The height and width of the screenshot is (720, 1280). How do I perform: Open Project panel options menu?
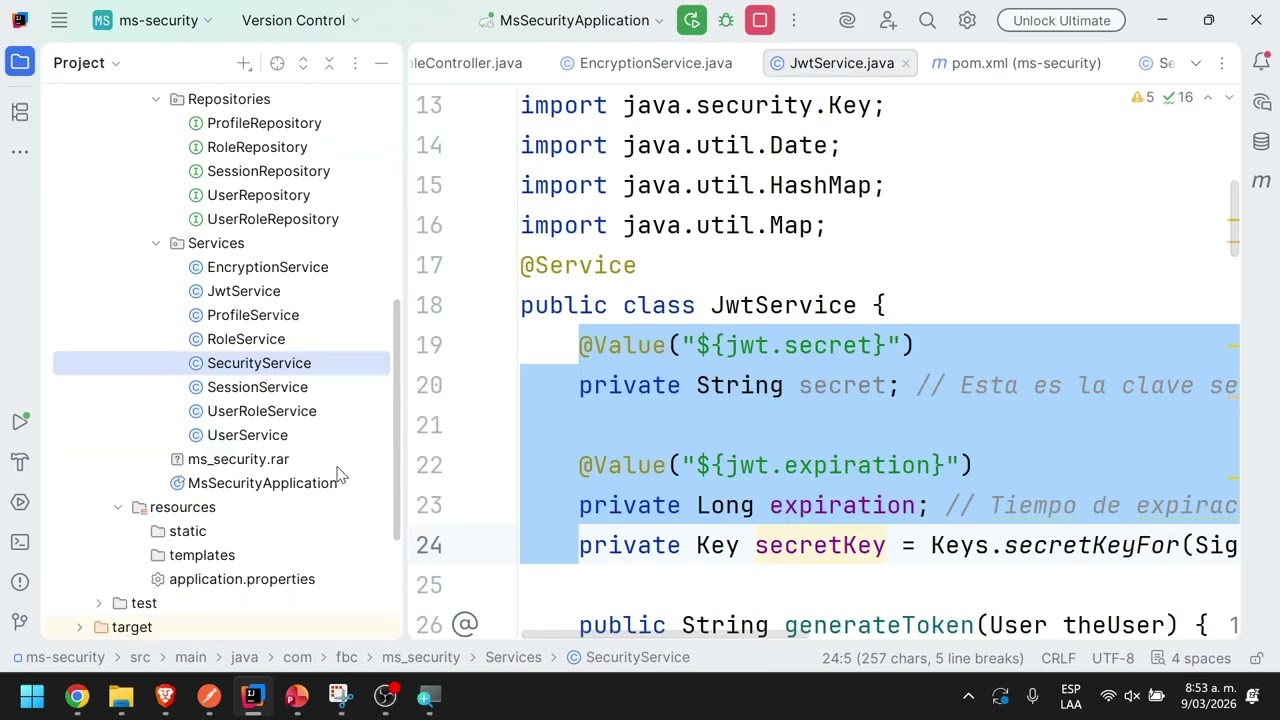tap(355, 63)
